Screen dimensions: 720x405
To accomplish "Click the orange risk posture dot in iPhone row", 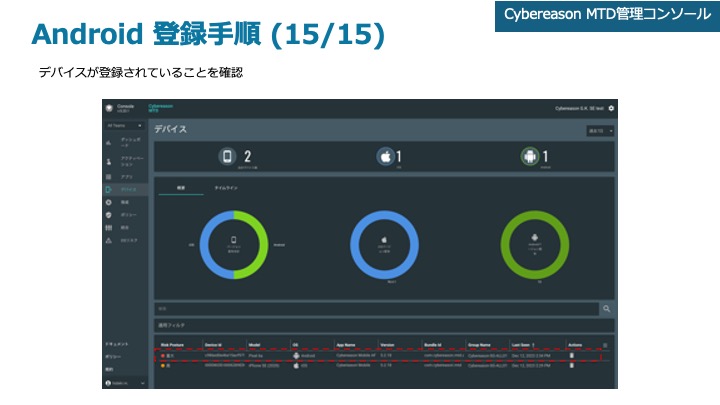I will (x=163, y=366).
